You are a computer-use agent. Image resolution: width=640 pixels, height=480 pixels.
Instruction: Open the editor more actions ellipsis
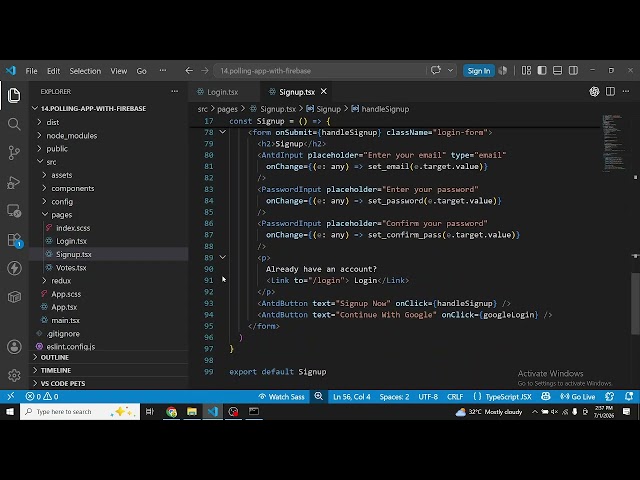click(626, 91)
